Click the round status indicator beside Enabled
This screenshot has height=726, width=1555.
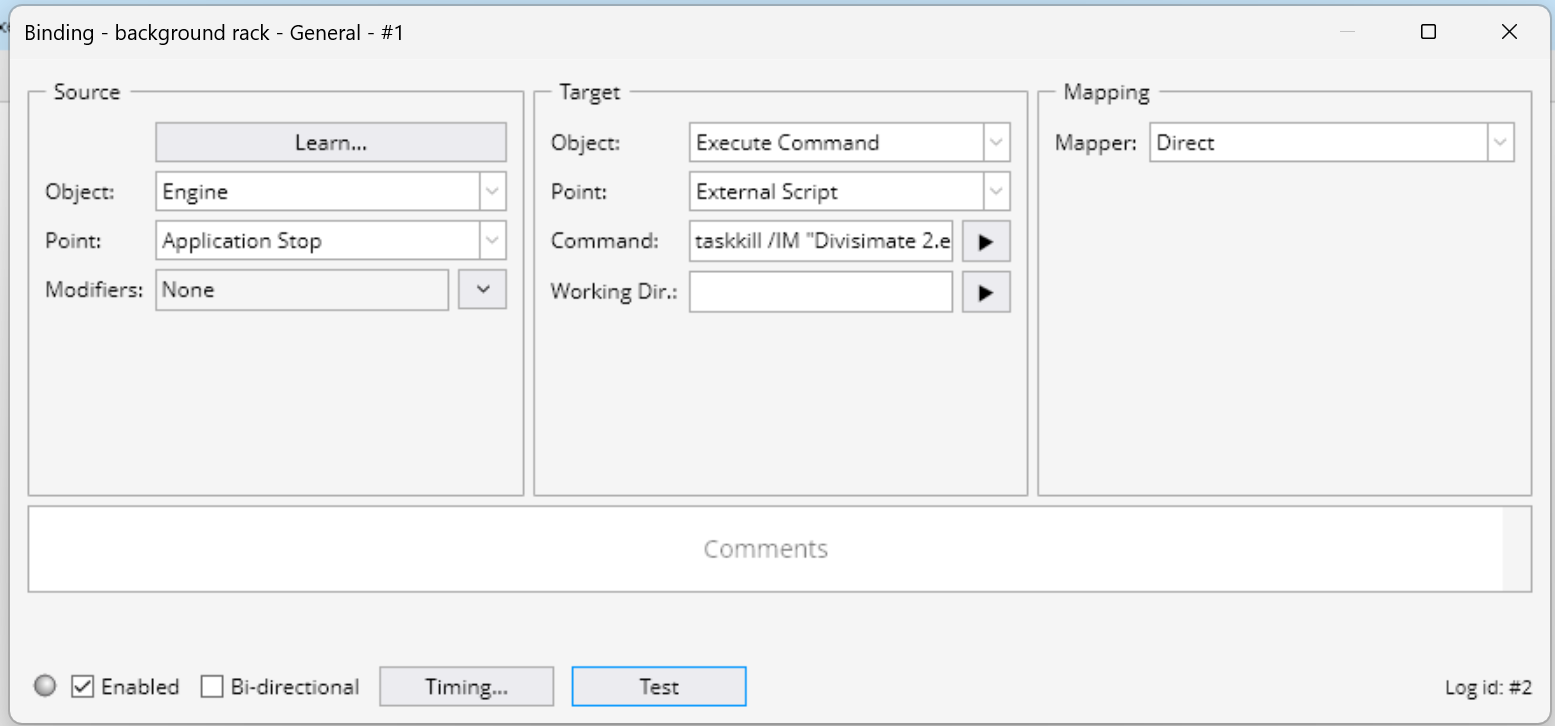click(45, 687)
